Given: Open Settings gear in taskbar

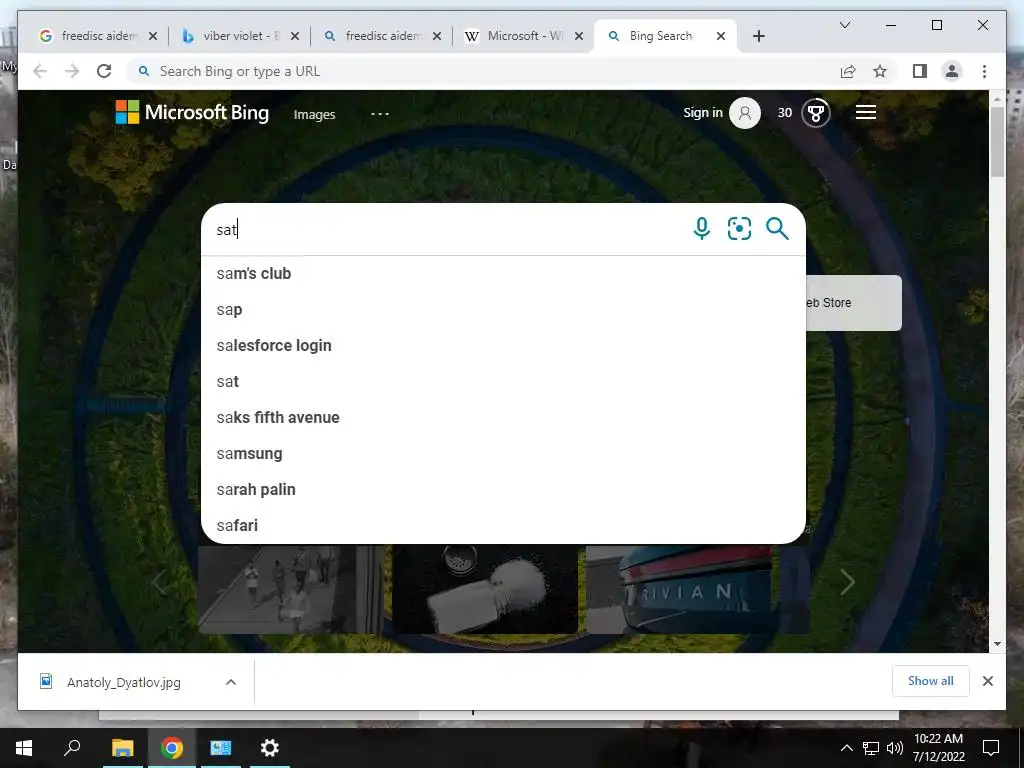Looking at the screenshot, I should (x=270, y=748).
